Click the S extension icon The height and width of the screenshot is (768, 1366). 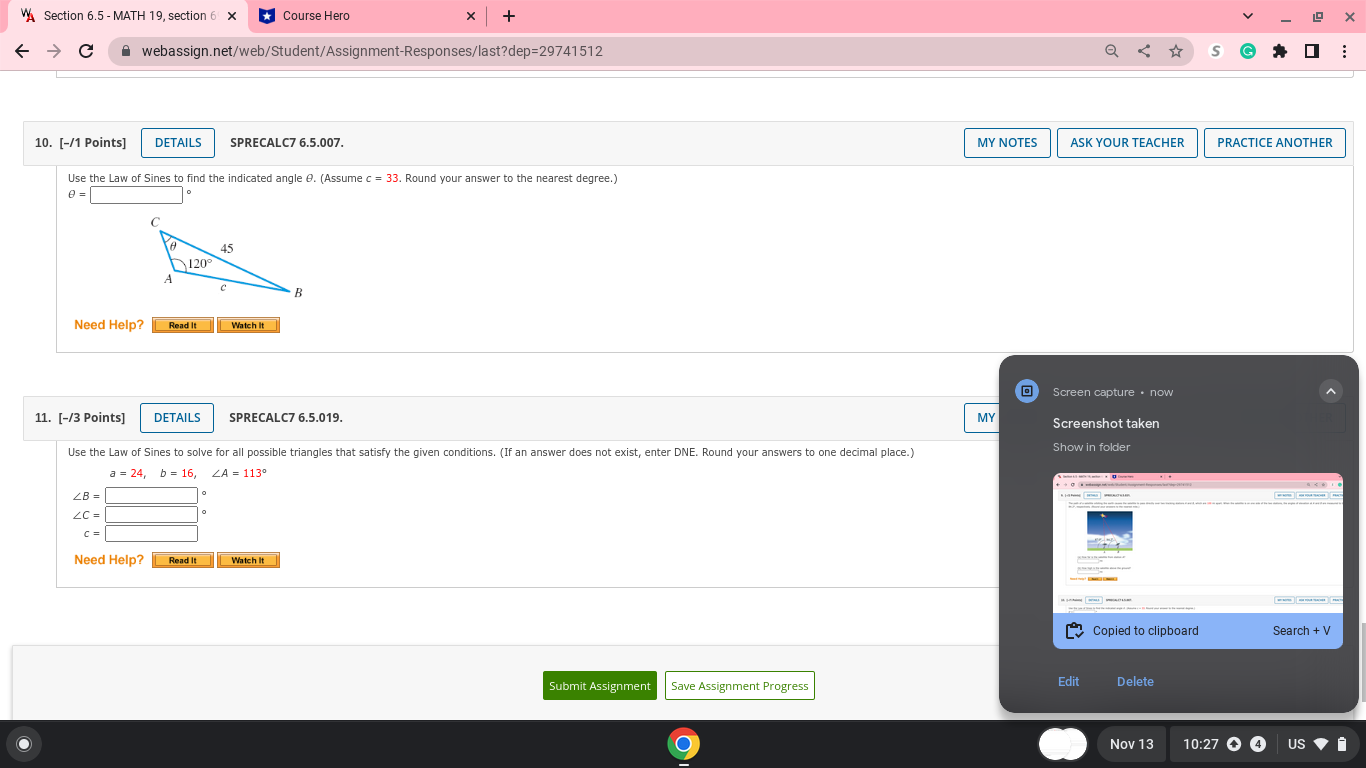(x=1215, y=50)
